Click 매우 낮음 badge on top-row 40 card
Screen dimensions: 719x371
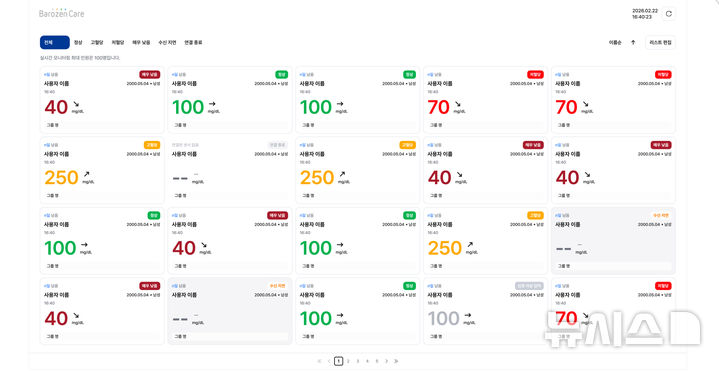149,74
